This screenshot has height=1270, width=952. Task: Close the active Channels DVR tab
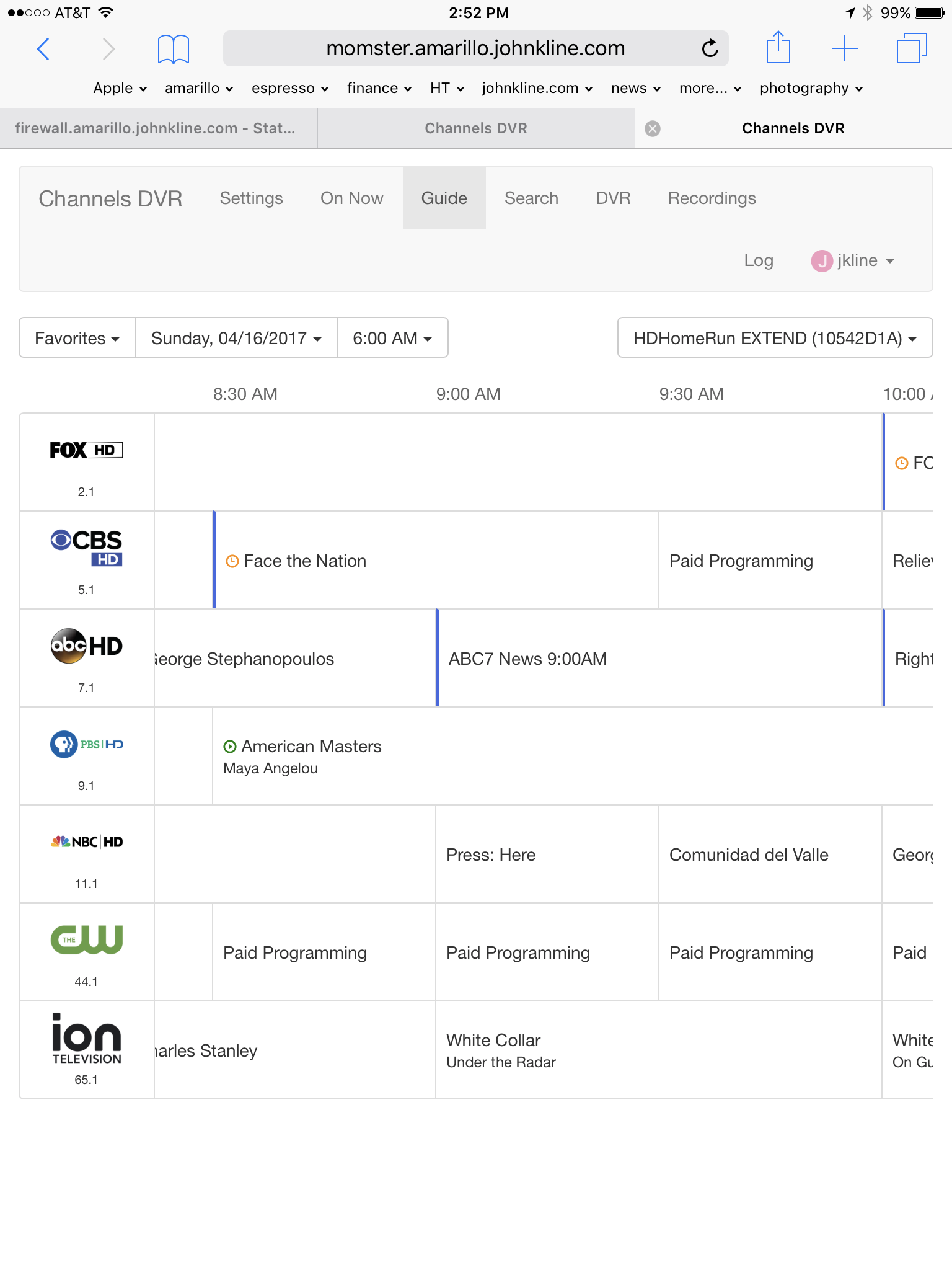tap(652, 128)
